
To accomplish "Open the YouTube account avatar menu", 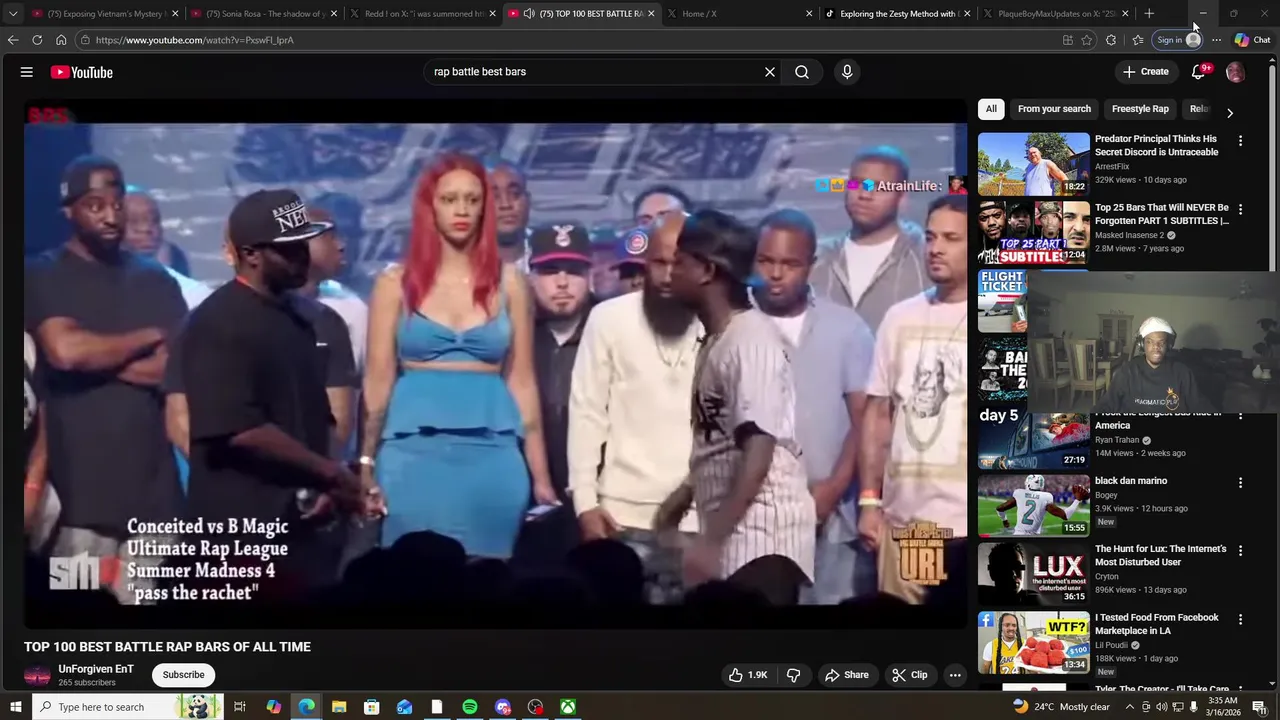I will point(1235,72).
